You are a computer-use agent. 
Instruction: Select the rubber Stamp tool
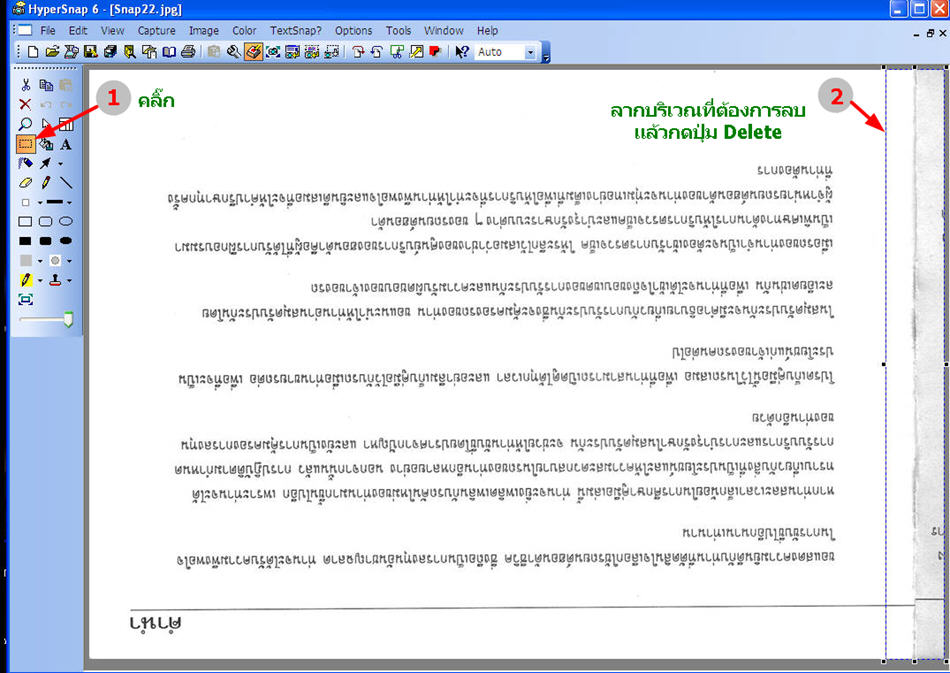point(55,280)
